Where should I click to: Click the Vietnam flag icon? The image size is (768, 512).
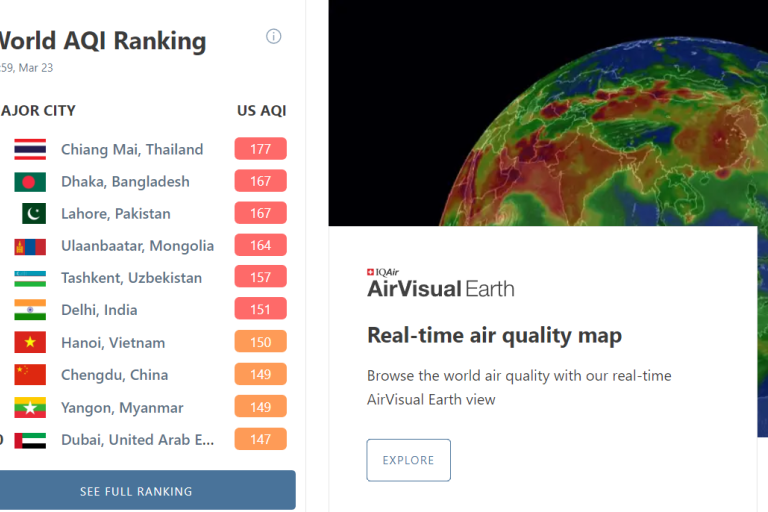pos(30,343)
